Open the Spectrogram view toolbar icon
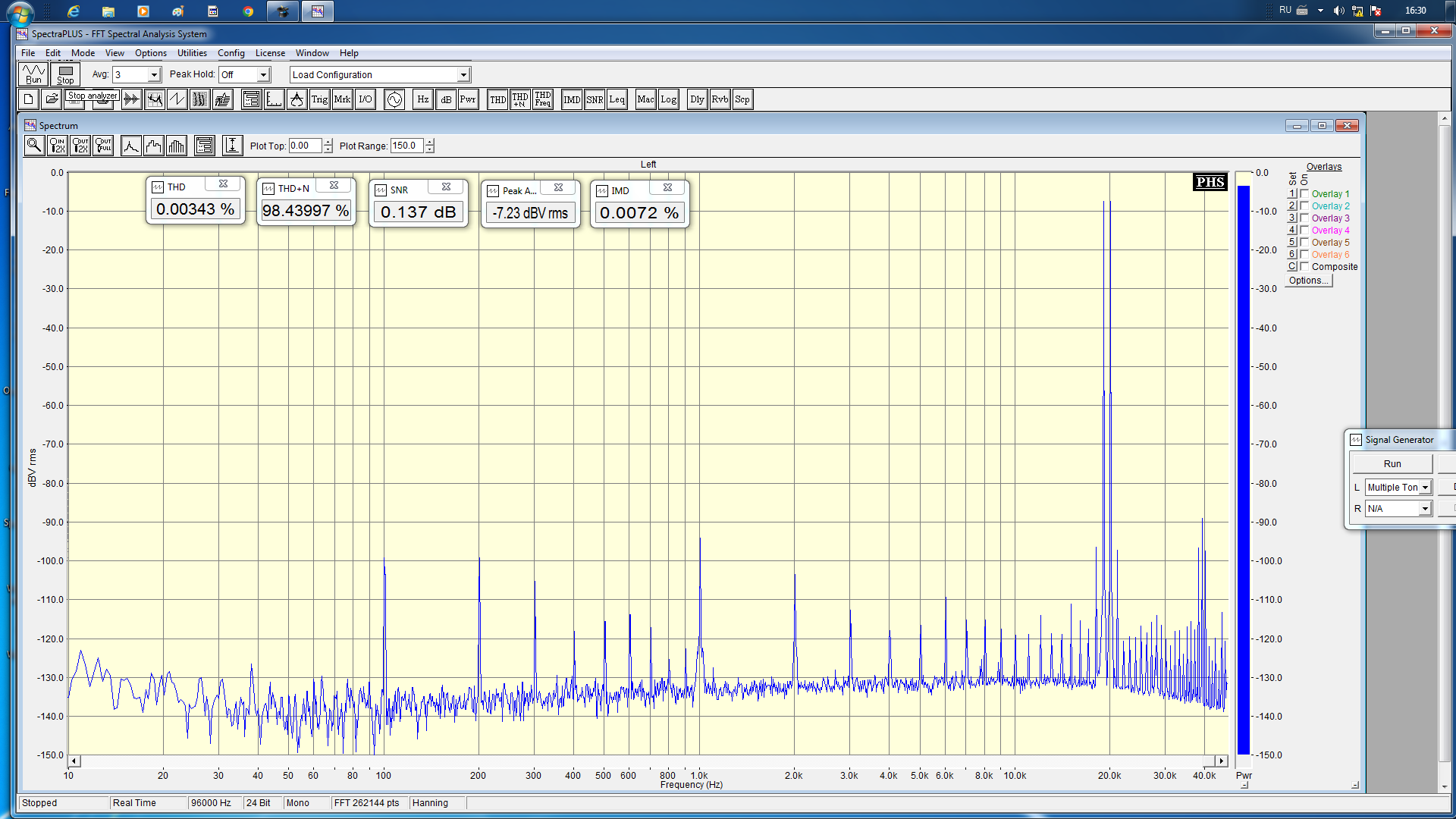Image resolution: width=1456 pixels, height=819 pixels. click(x=200, y=99)
